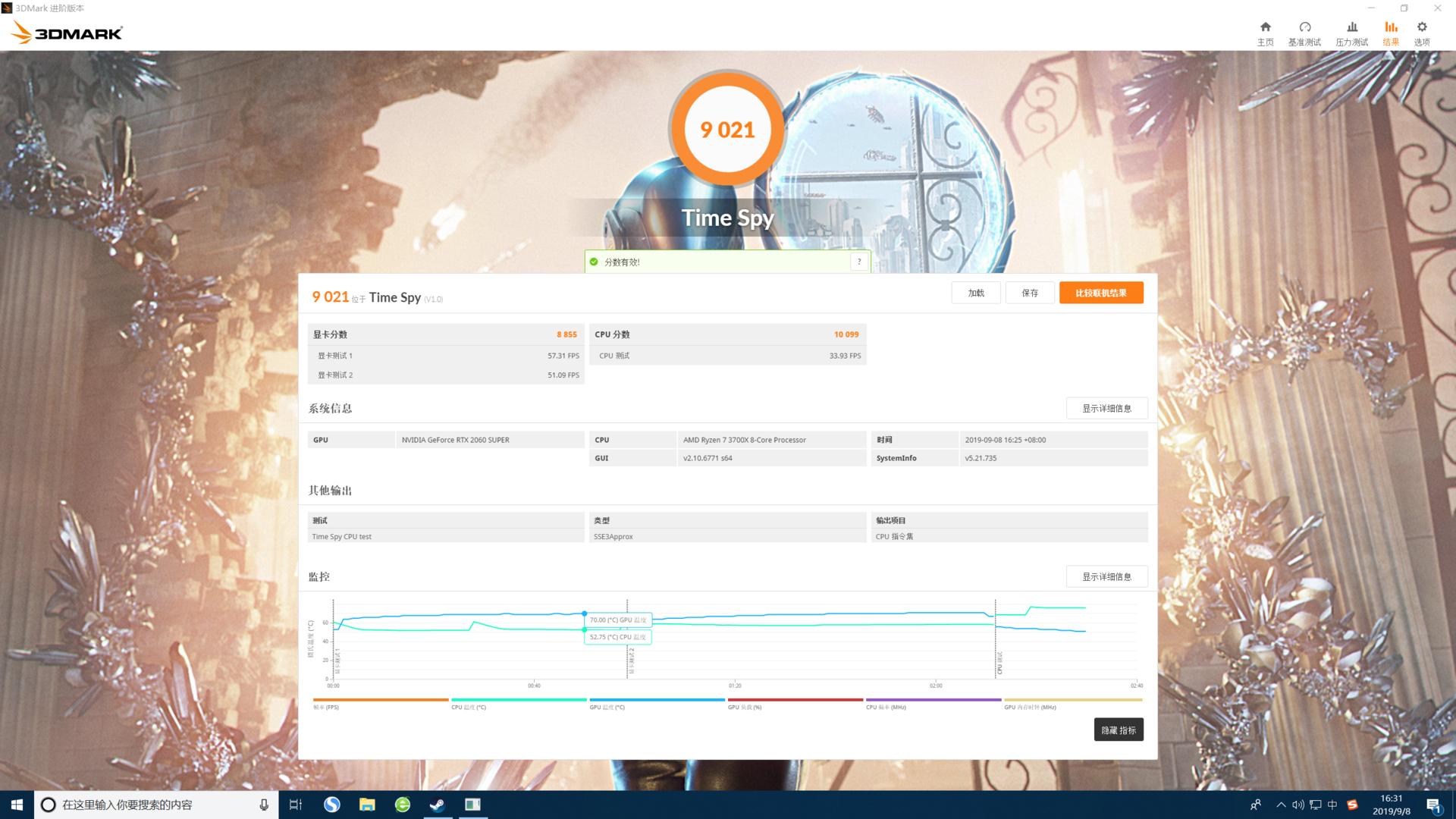The image size is (1456, 819).
Task: Open File Explorer from the taskbar
Action: [367, 805]
